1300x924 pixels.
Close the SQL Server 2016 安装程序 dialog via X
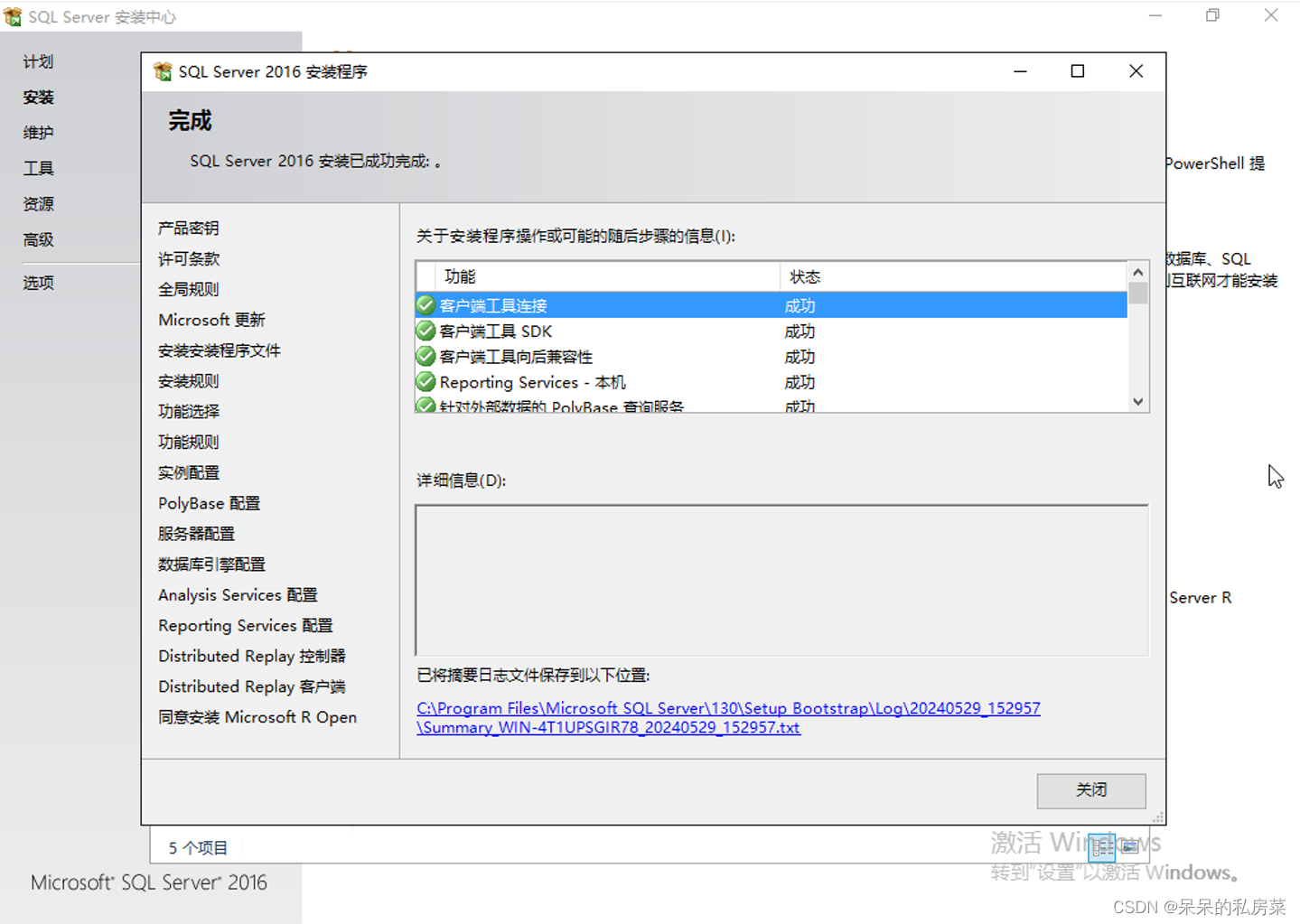(1136, 71)
